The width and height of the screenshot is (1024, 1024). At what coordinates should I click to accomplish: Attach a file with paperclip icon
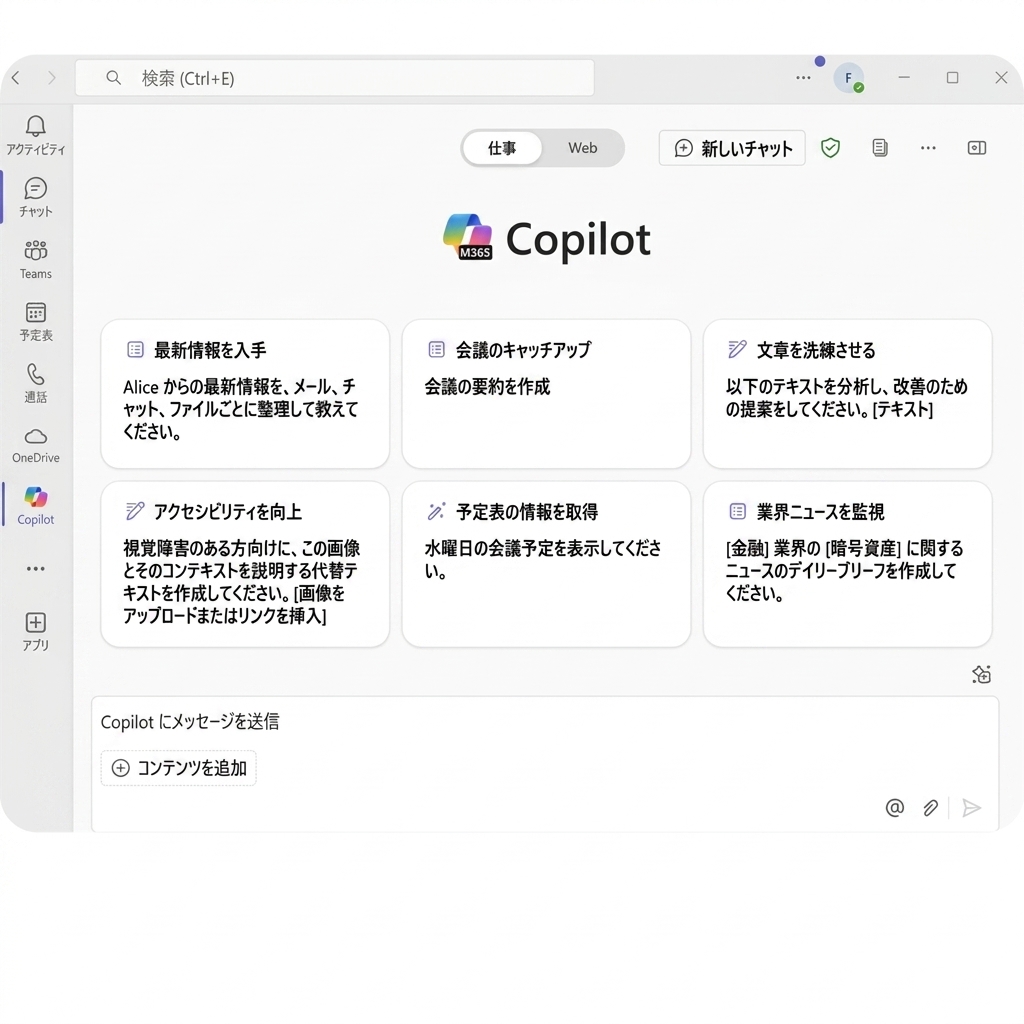click(931, 808)
